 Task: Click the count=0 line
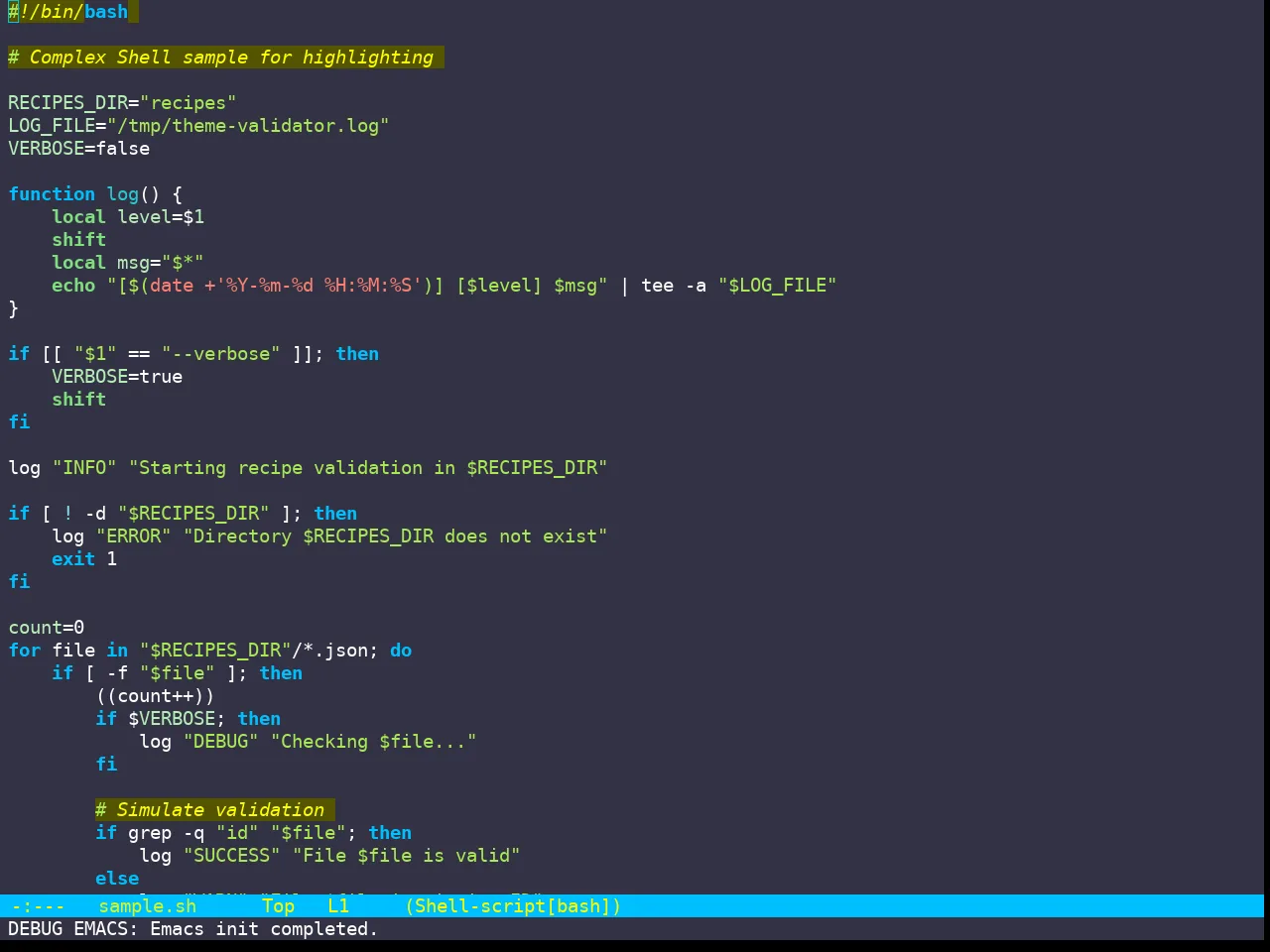(47, 628)
